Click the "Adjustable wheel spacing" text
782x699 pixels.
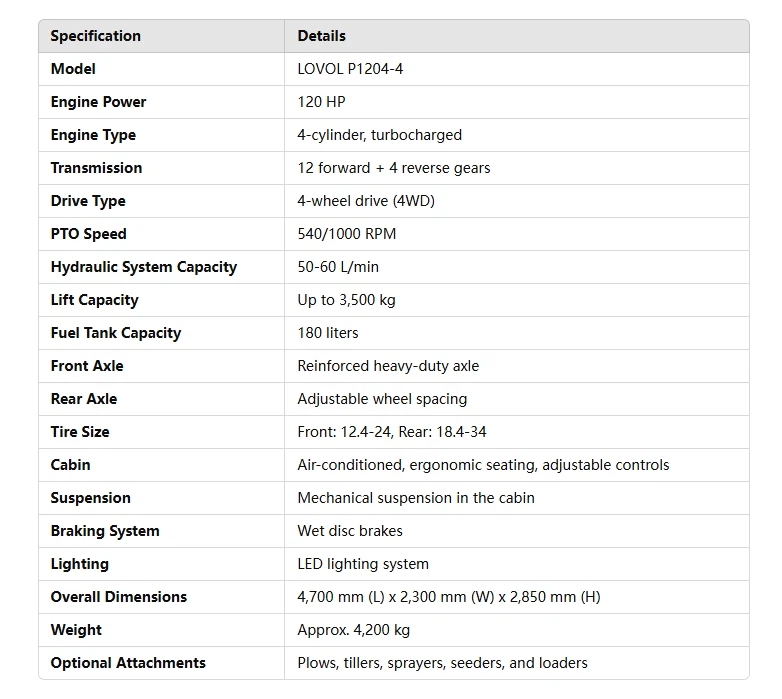click(x=382, y=399)
